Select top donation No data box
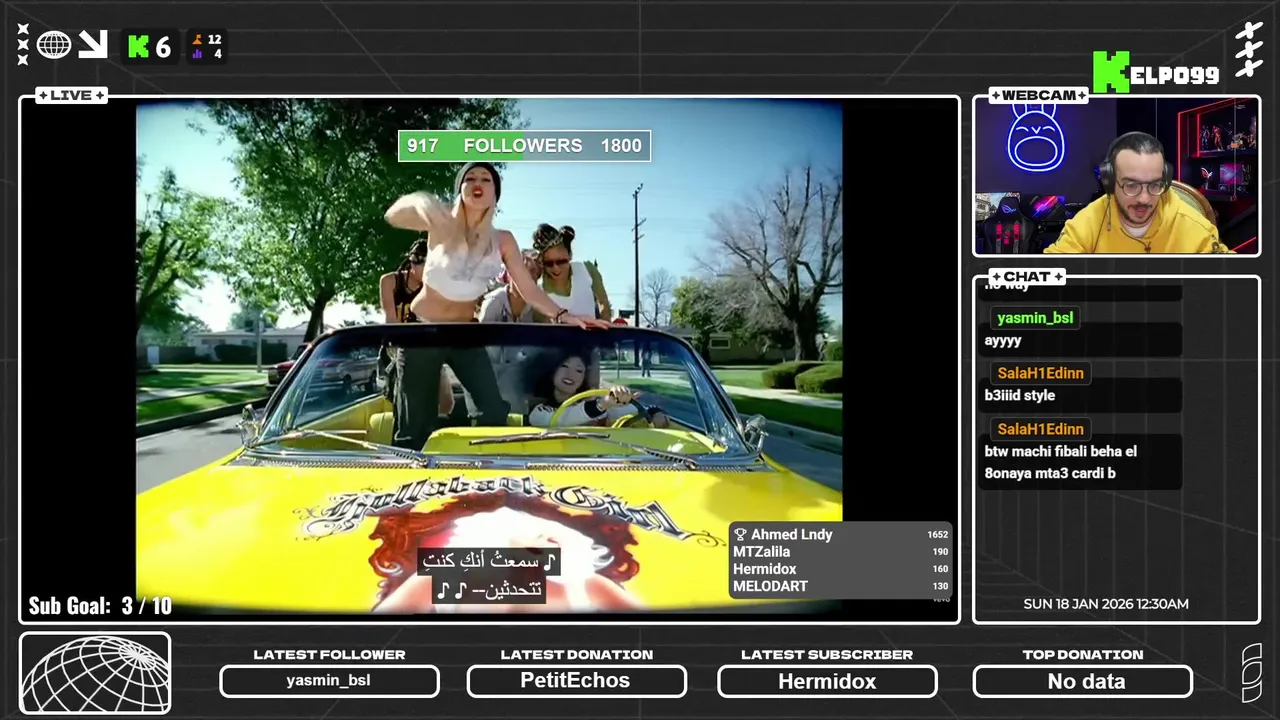The image size is (1280, 720). click(x=1083, y=681)
